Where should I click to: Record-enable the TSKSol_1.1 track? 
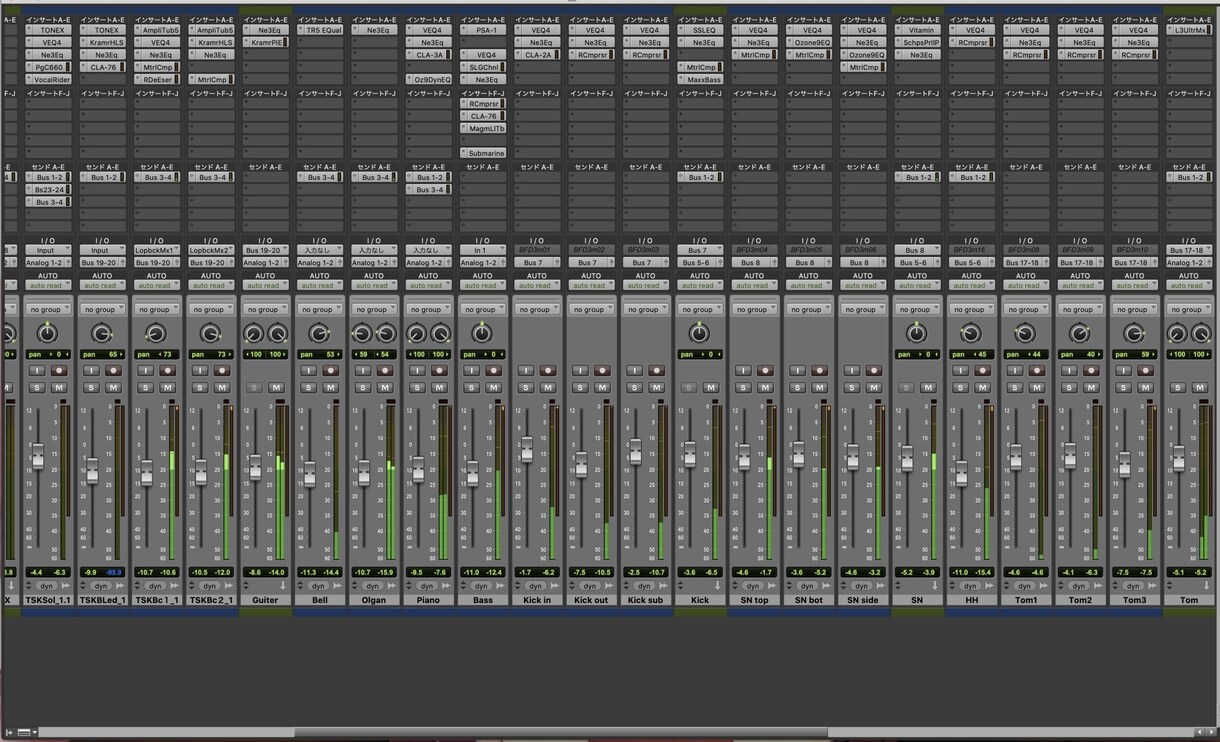[x=59, y=370]
